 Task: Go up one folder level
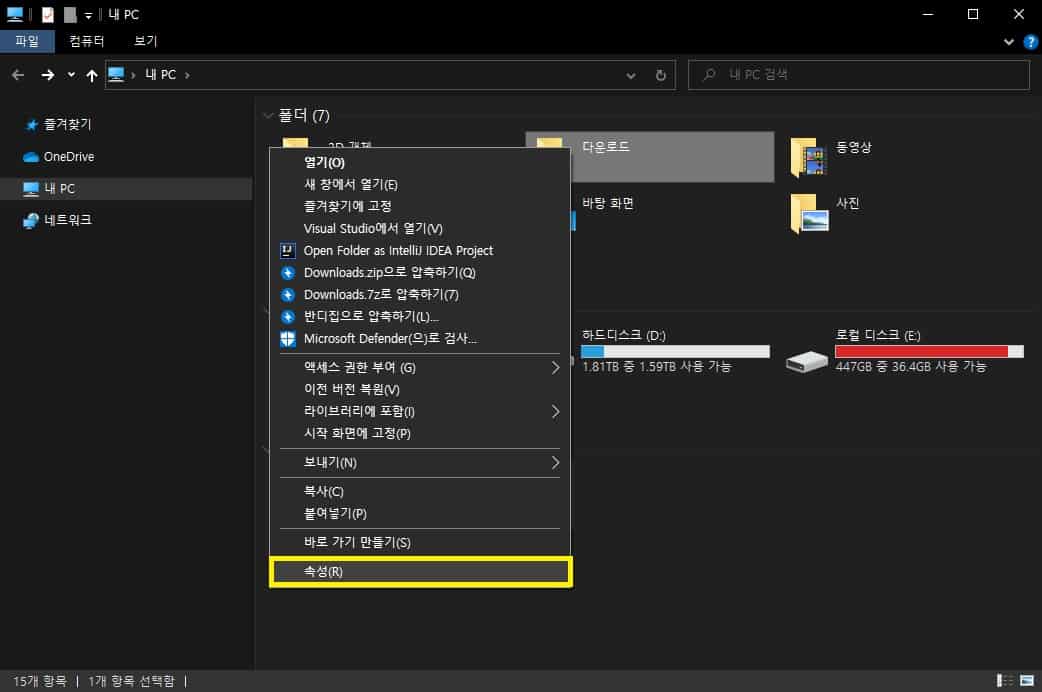92,75
